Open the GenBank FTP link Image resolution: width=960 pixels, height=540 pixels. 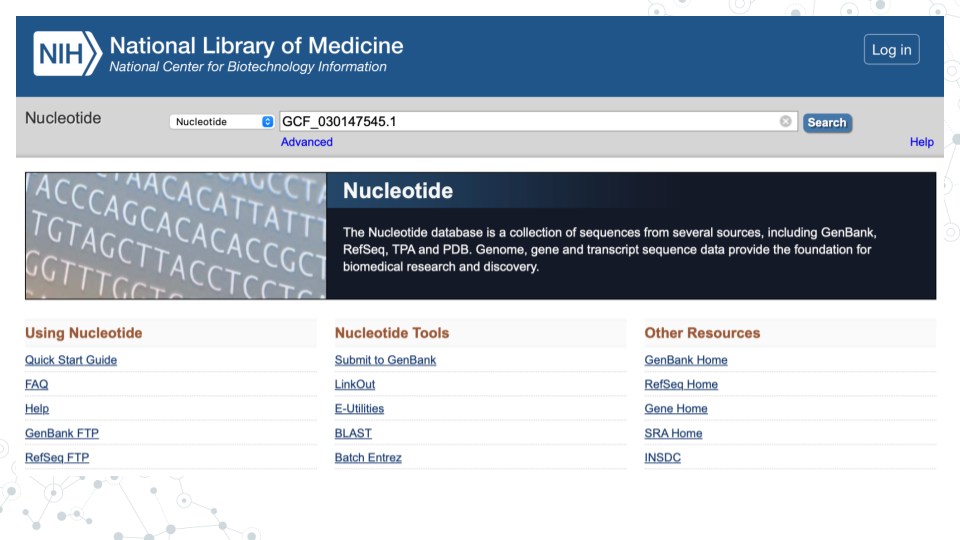pos(62,433)
